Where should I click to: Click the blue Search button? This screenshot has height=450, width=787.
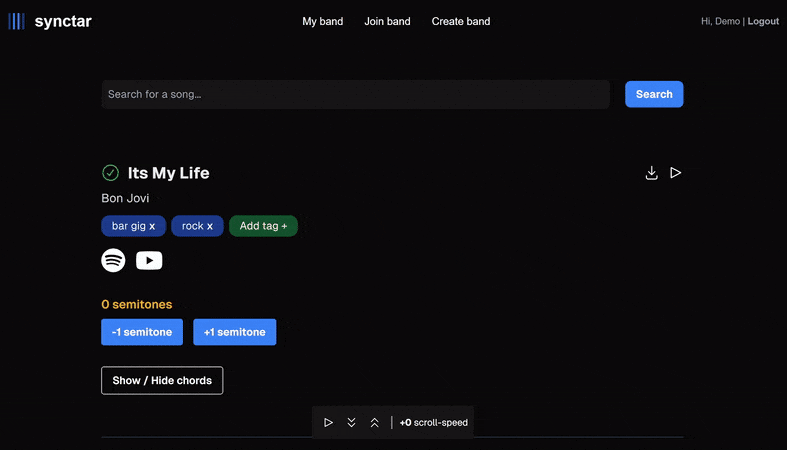pyautogui.click(x=654, y=94)
